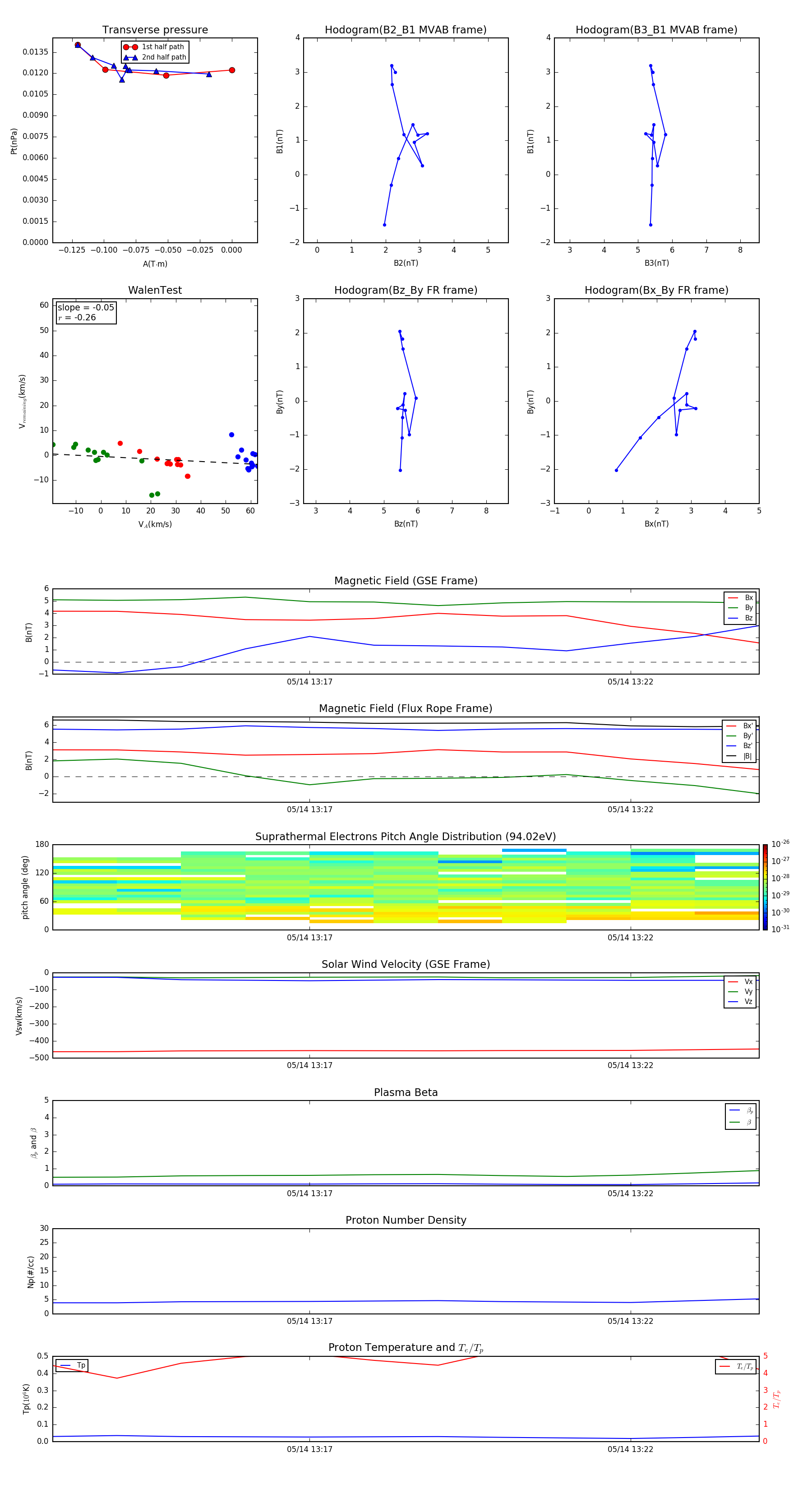Click the Hodogram(B2_B1 MVAB frame) title
This screenshot has height=1489, width=812.
(405, 30)
